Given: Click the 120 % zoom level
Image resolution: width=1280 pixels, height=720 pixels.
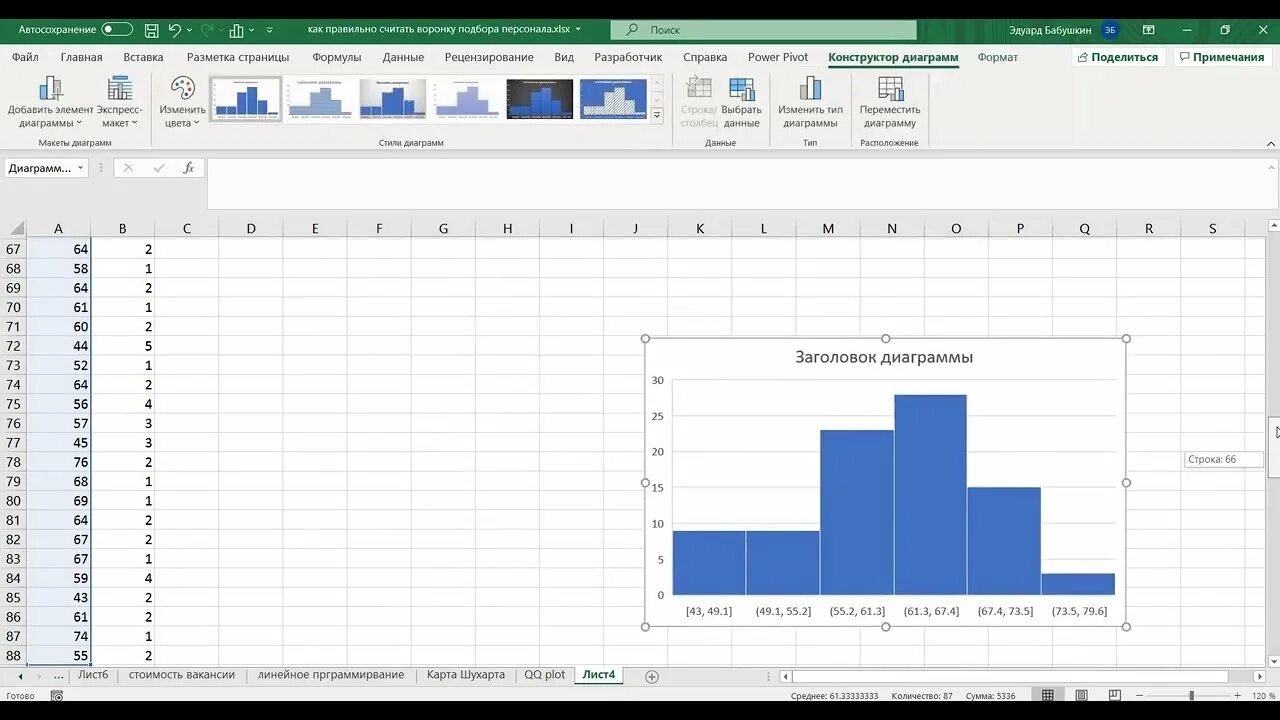Looking at the screenshot, I should (x=1262, y=695).
